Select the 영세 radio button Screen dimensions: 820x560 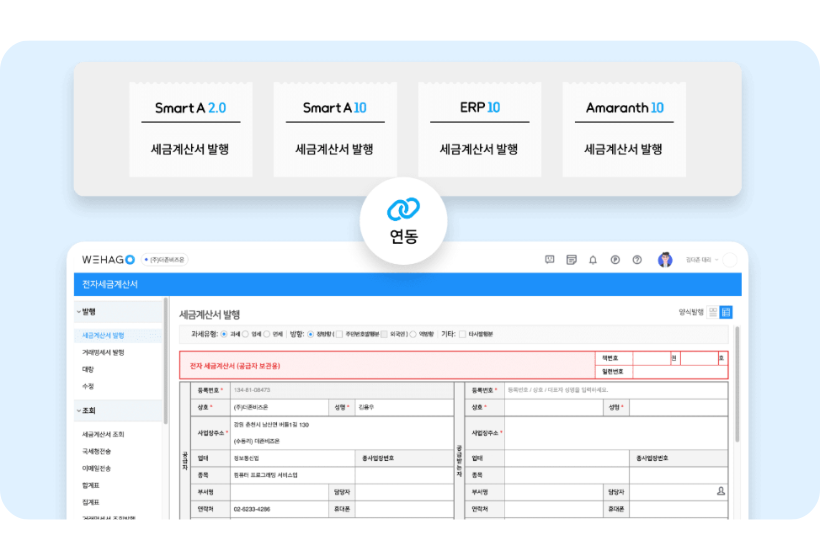(x=245, y=334)
